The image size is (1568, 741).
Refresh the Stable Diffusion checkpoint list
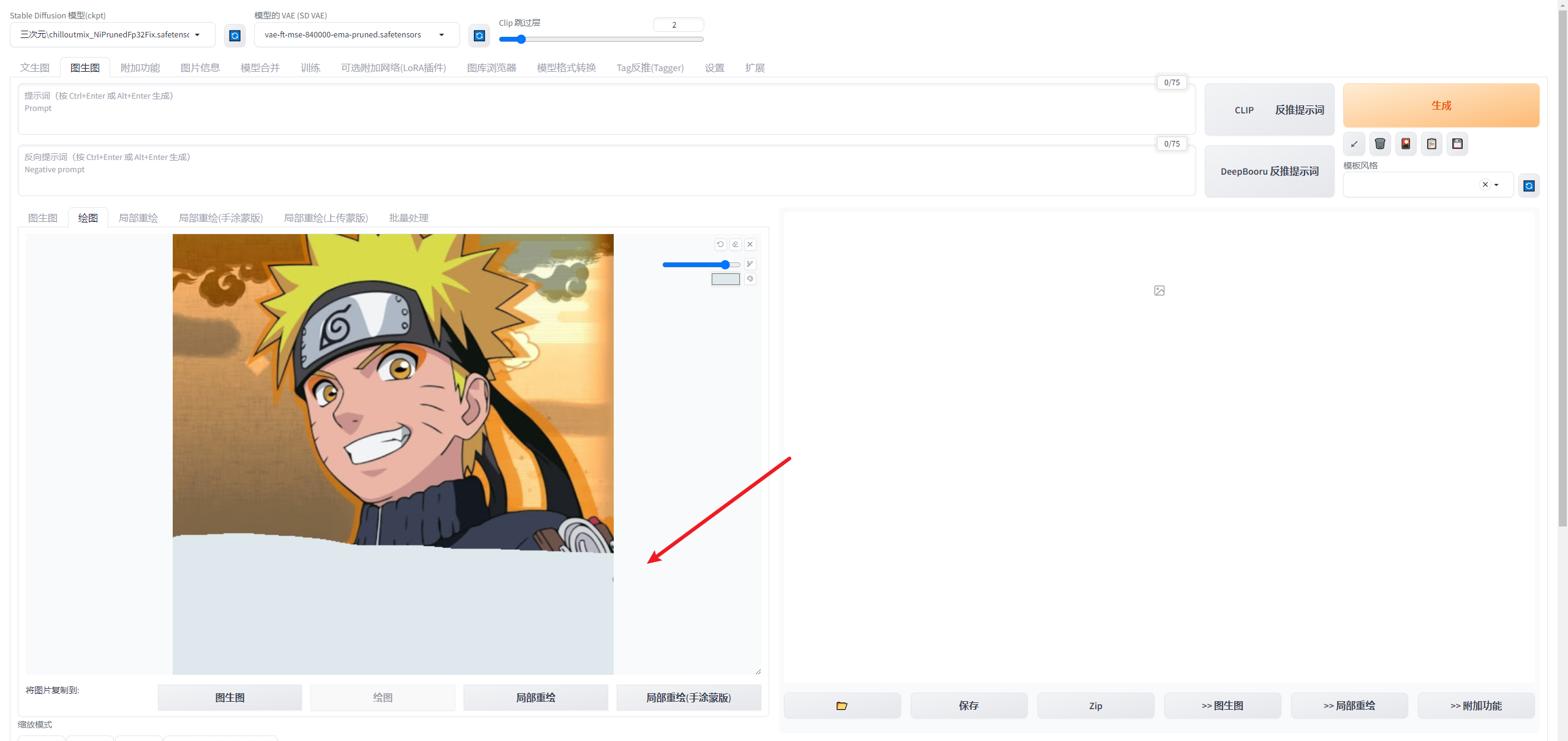[235, 36]
